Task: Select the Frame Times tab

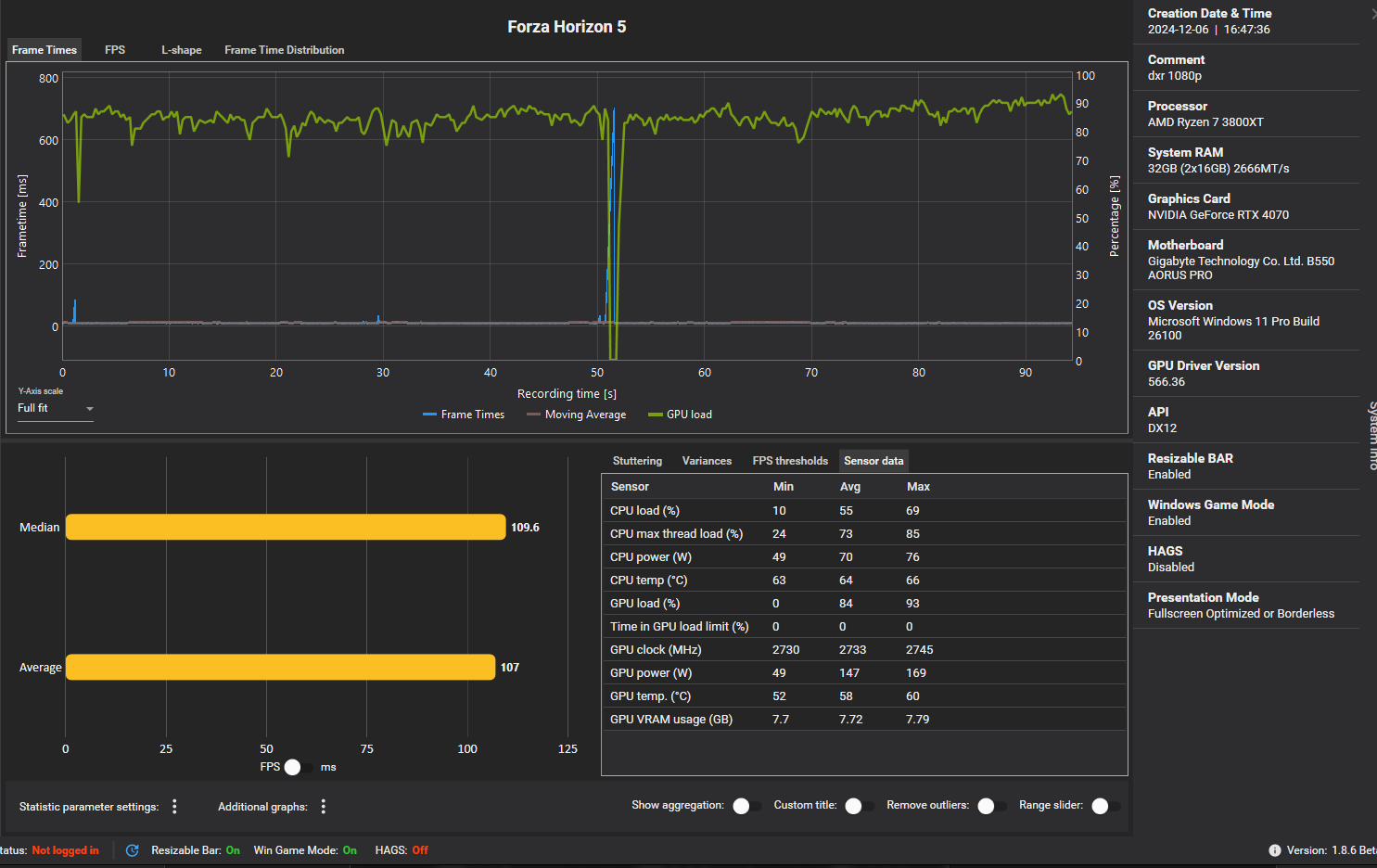Action: coord(45,50)
